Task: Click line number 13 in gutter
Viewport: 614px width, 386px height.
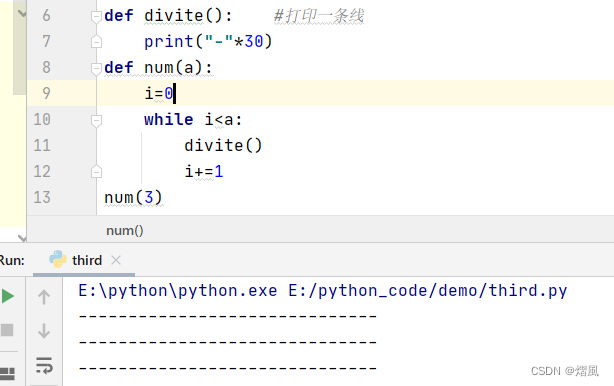Action: tap(42, 197)
